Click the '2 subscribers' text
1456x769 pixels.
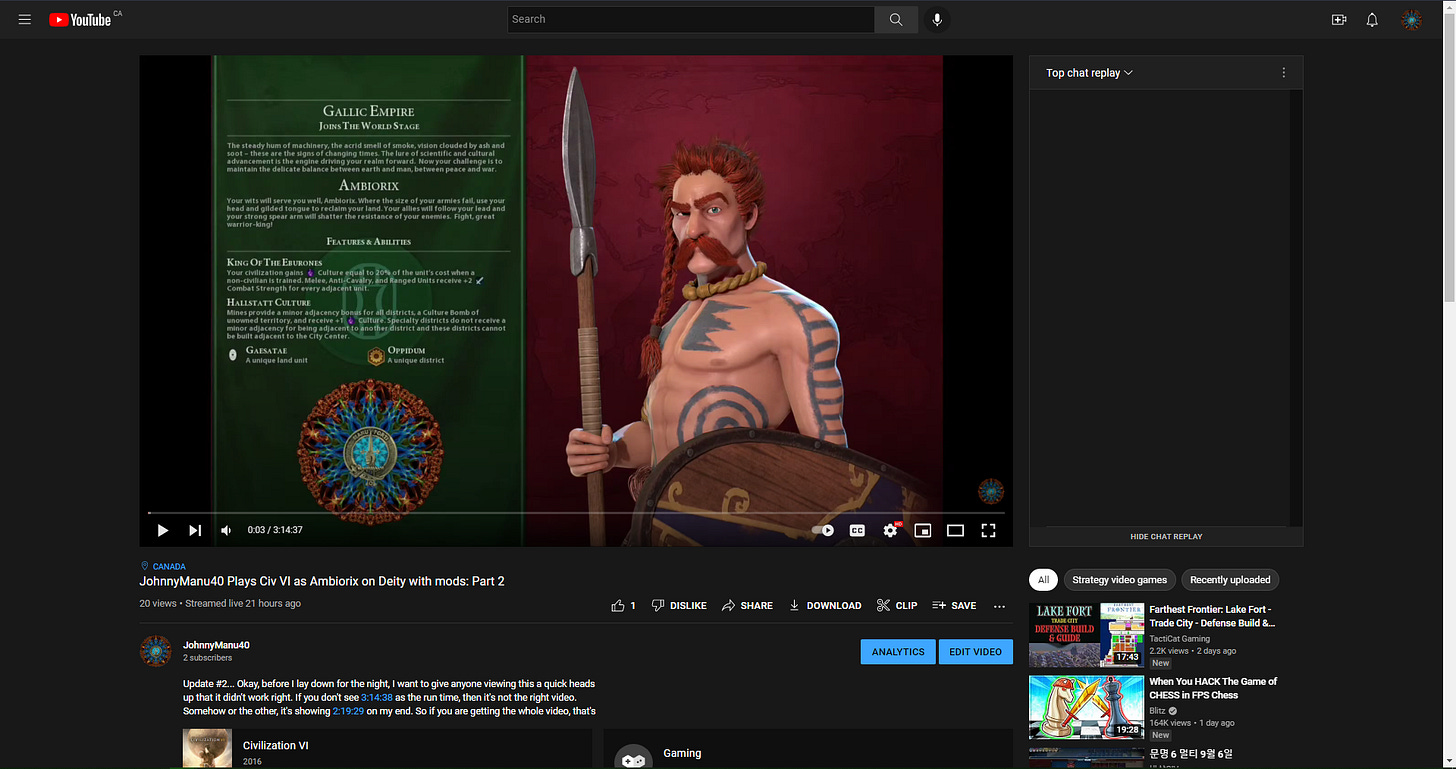(x=207, y=658)
